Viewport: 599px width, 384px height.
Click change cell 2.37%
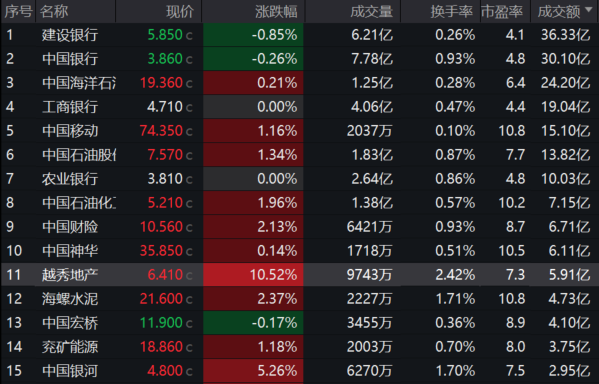tap(253, 299)
